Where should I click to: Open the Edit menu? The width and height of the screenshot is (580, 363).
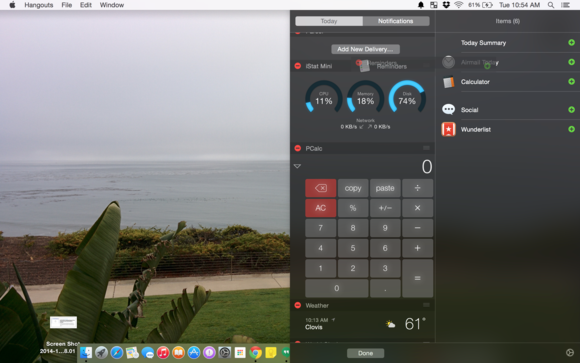(86, 5)
